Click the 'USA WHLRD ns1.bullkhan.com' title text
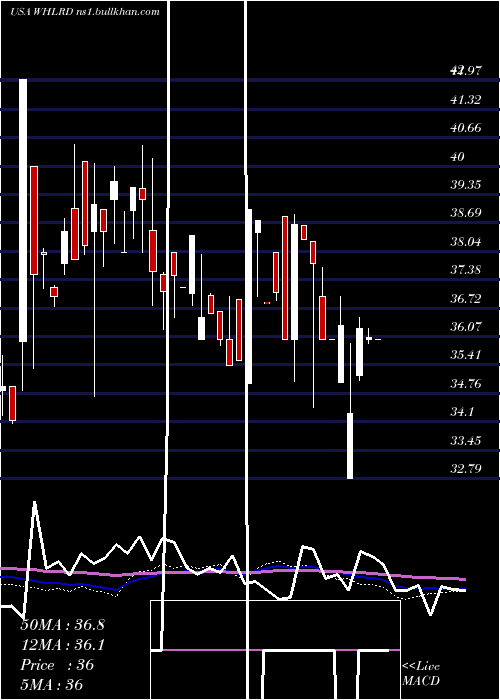The width and height of the screenshot is (500, 700). click(84, 12)
